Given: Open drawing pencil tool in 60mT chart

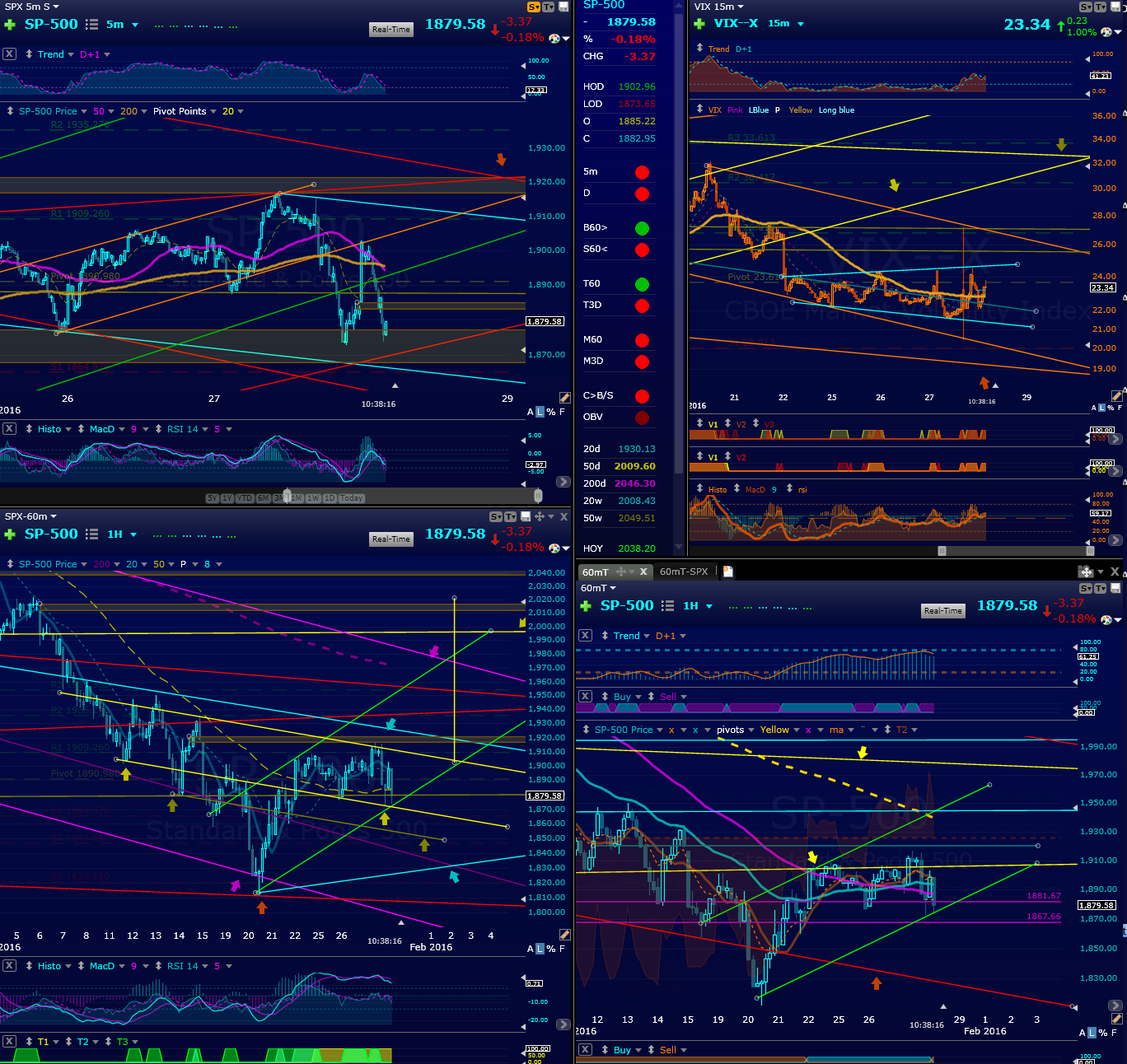Looking at the screenshot, I should (x=1116, y=1019).
